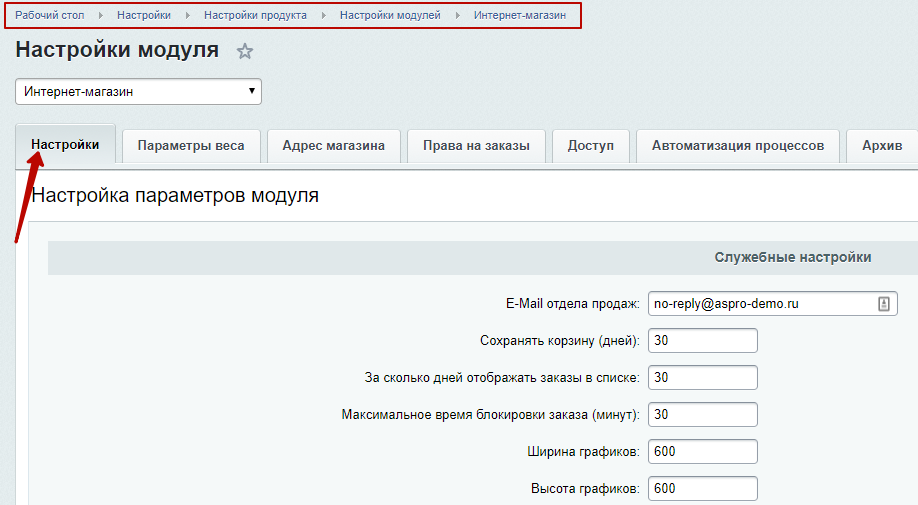Switch to the Настройки tab
The width and height of the screenshot is (918, 505).
(x=65, y=145)
